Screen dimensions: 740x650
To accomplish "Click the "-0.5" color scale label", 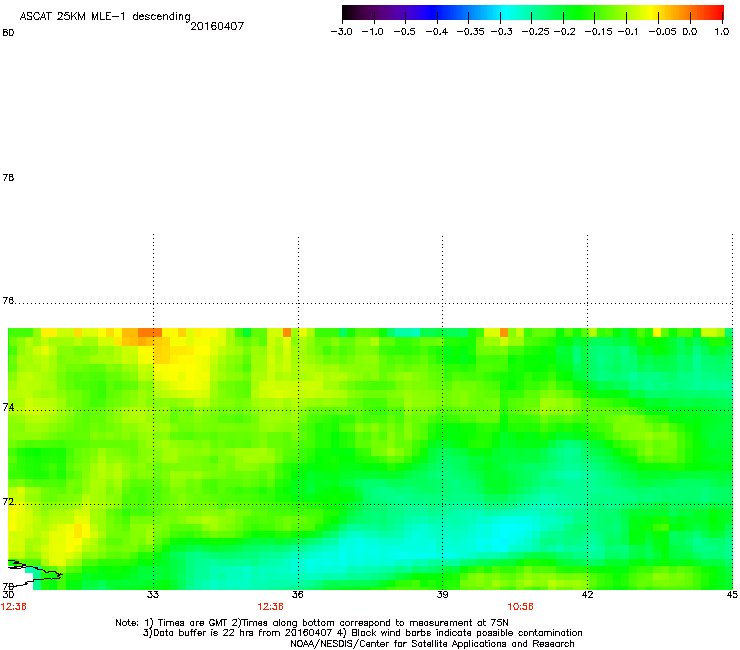I will tap(404, 32).
